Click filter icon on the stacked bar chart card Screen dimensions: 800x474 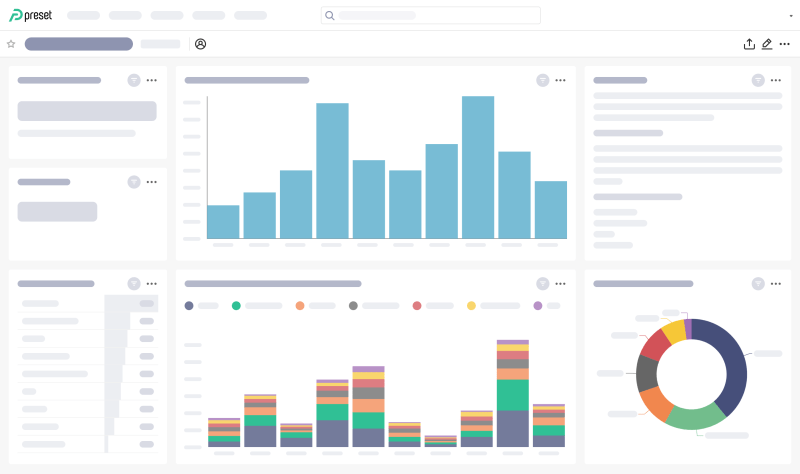pyautogui.click(x=542, y=284)
